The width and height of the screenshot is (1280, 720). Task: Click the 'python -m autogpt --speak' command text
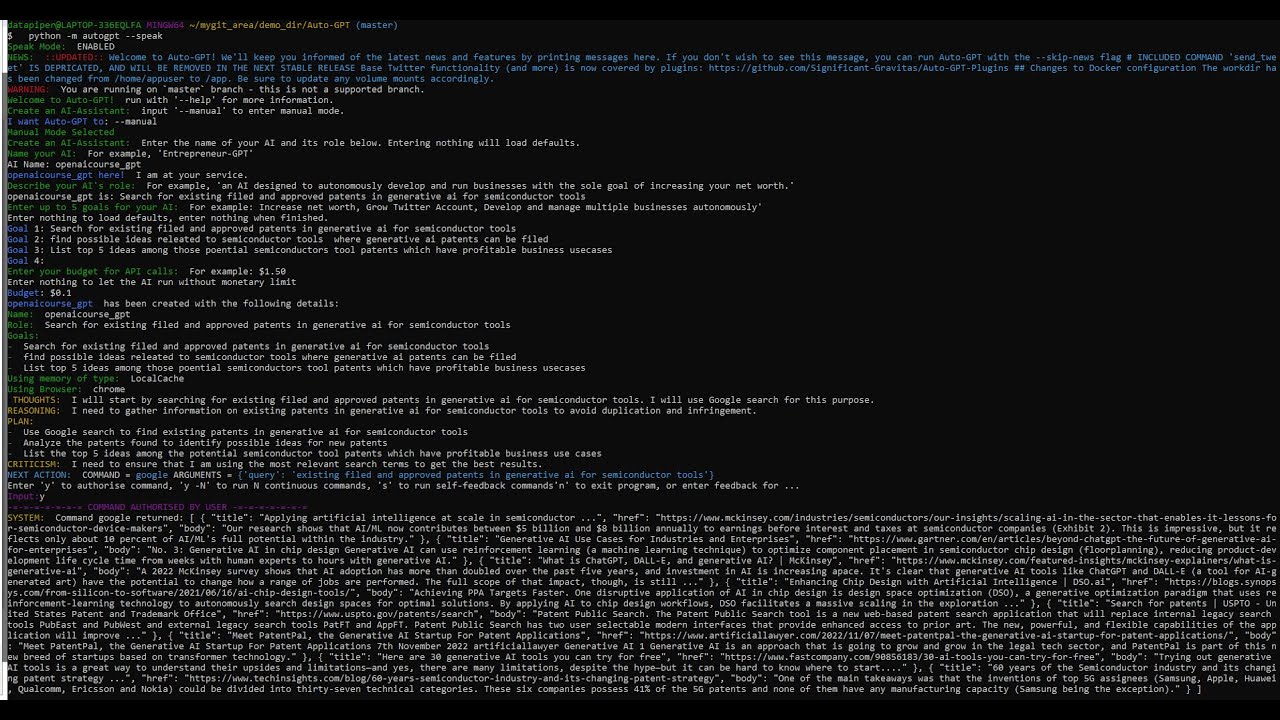click(x=95, y=36)
